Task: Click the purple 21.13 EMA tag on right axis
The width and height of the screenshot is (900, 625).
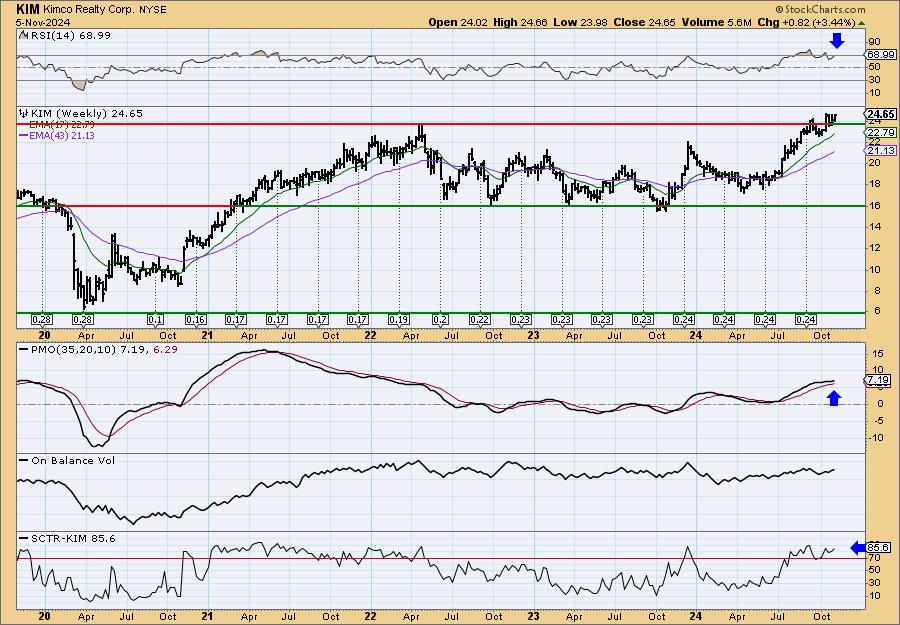Action: click(x=881, y=150)
